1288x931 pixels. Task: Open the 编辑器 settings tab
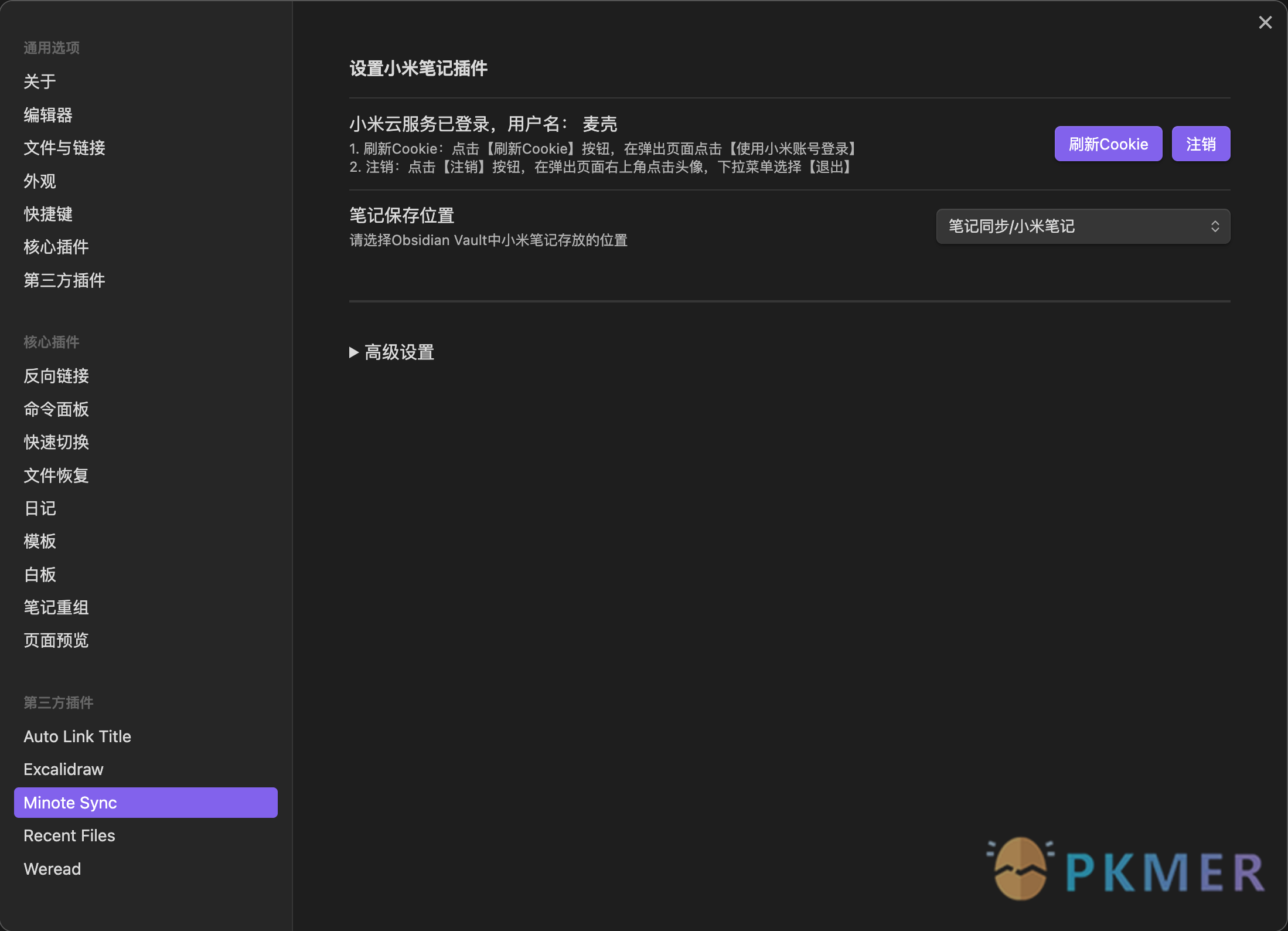click(145, 115)
